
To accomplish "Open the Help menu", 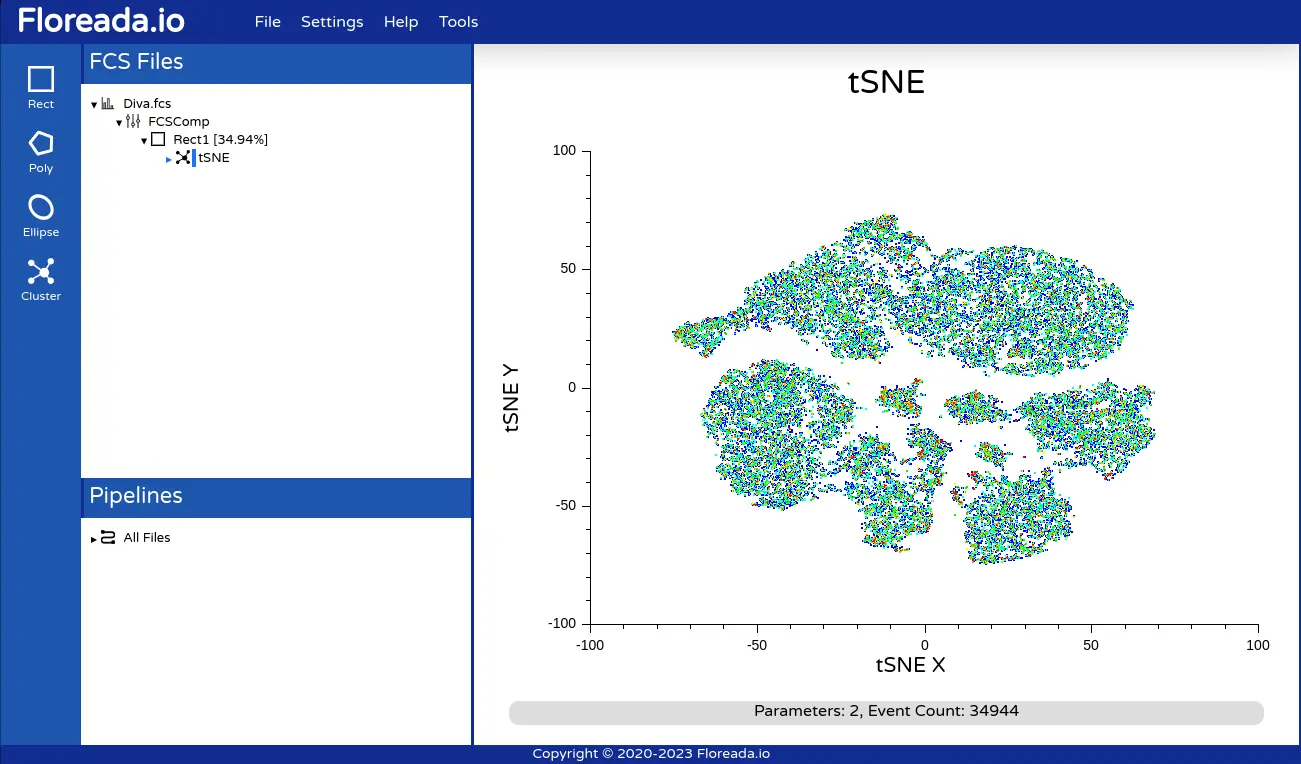I will click(x=401, y=22).
